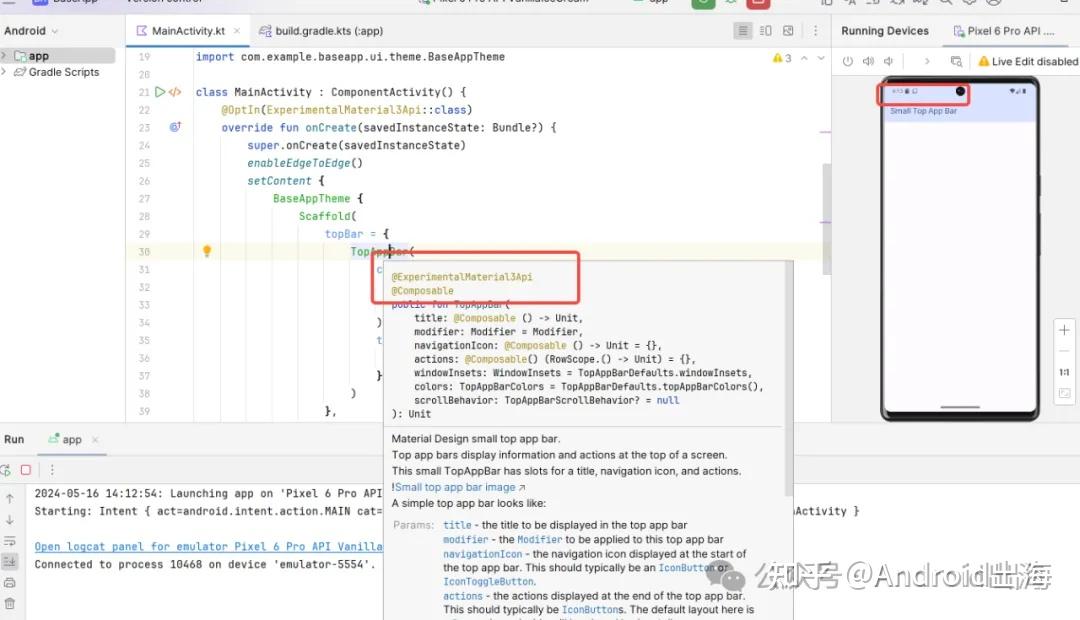Click the rerun app icon in Run panel
1080x620 pixels.
tap(6, 470)
